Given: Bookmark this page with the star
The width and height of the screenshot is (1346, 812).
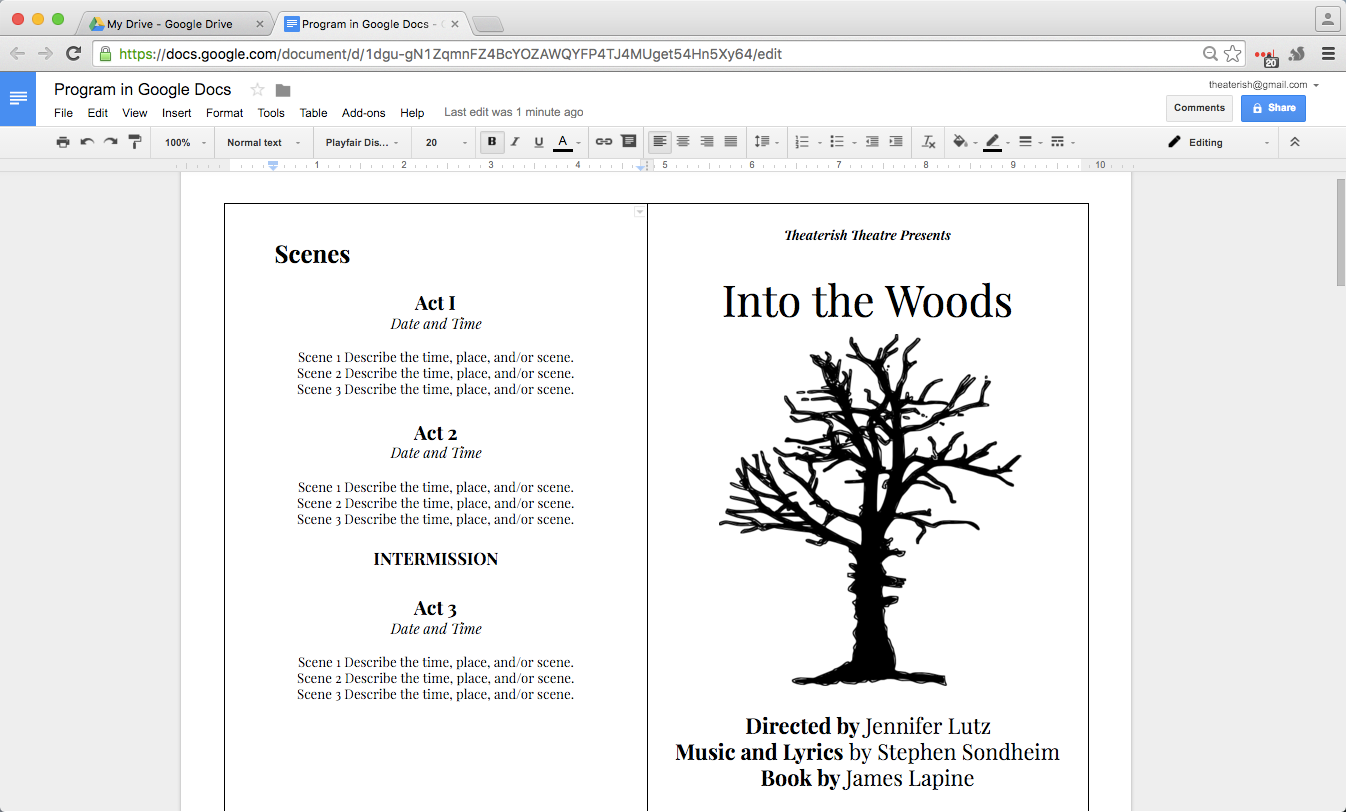Looking at the screenshot, I should tap(1233, 54).
